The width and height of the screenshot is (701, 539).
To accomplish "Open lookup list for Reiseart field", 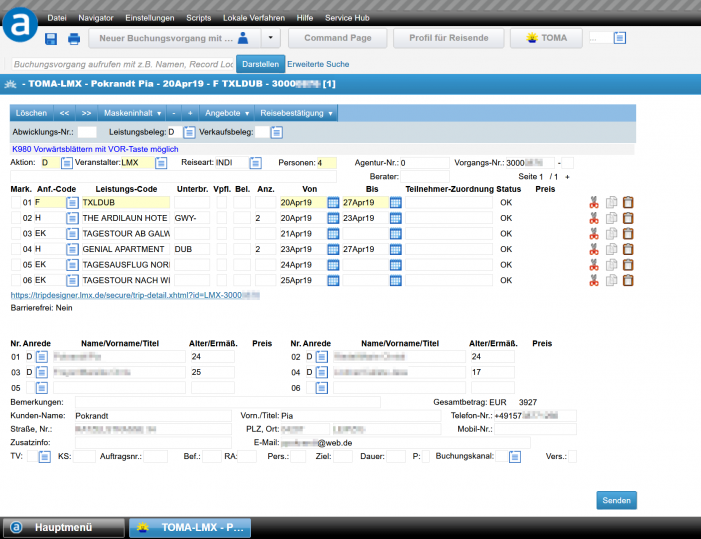I will pos(255,163).
